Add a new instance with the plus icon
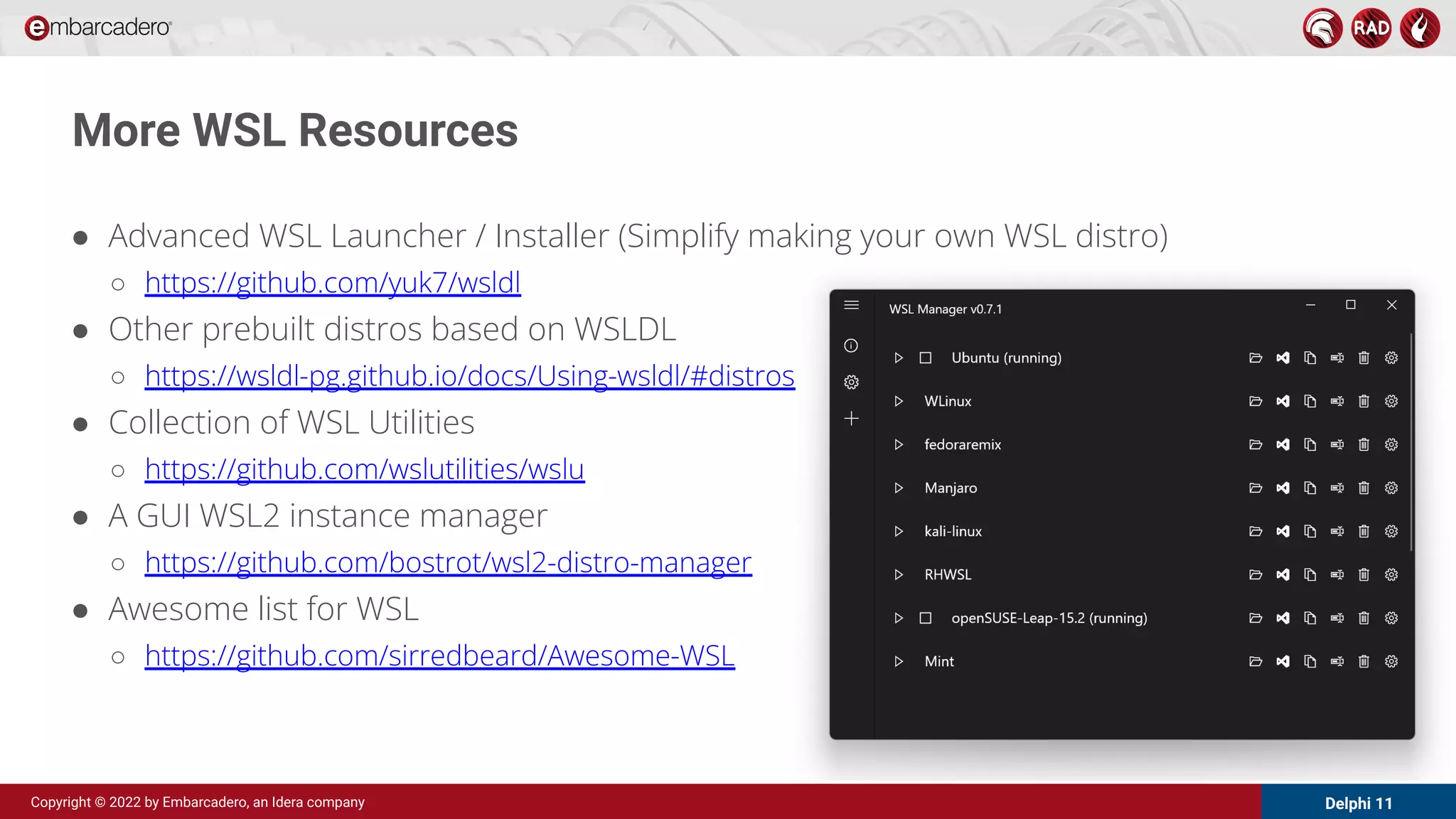Viewport: 1456px width, 819px height. [851, 419]
